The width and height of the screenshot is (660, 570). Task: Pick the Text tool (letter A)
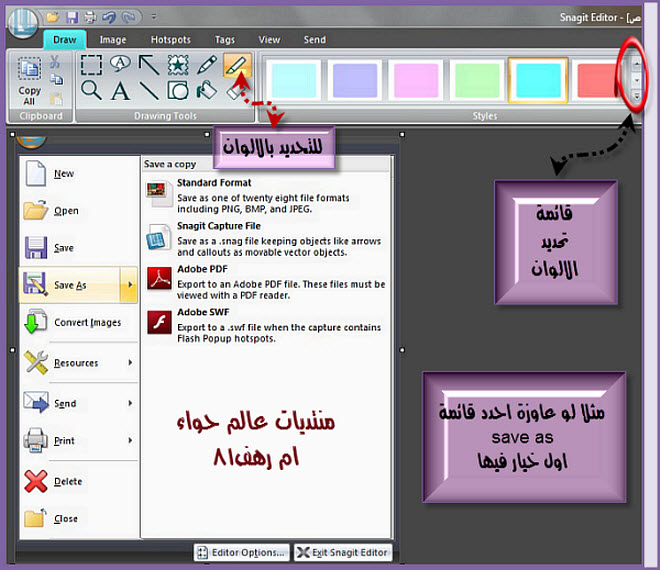120,92
